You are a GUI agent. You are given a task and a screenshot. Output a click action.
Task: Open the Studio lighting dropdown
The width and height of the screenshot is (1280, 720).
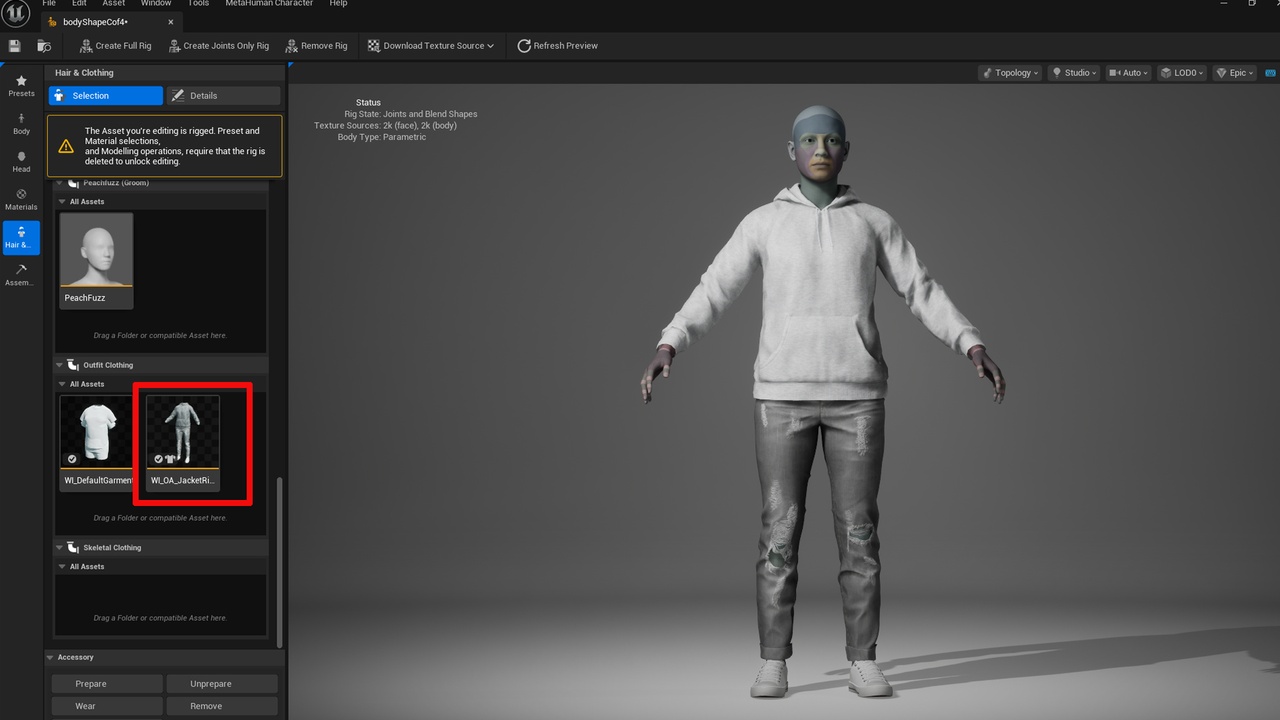[x=1074, y=73]
